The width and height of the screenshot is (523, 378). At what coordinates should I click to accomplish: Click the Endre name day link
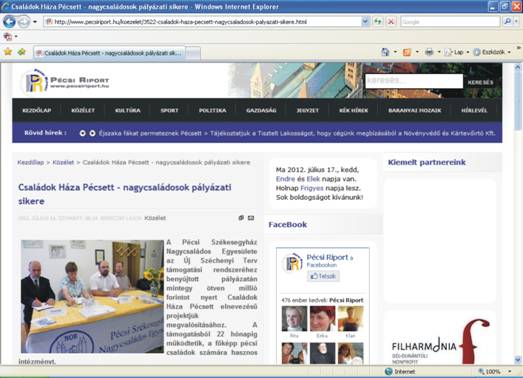pyautogui.click(x=285, y=179)
